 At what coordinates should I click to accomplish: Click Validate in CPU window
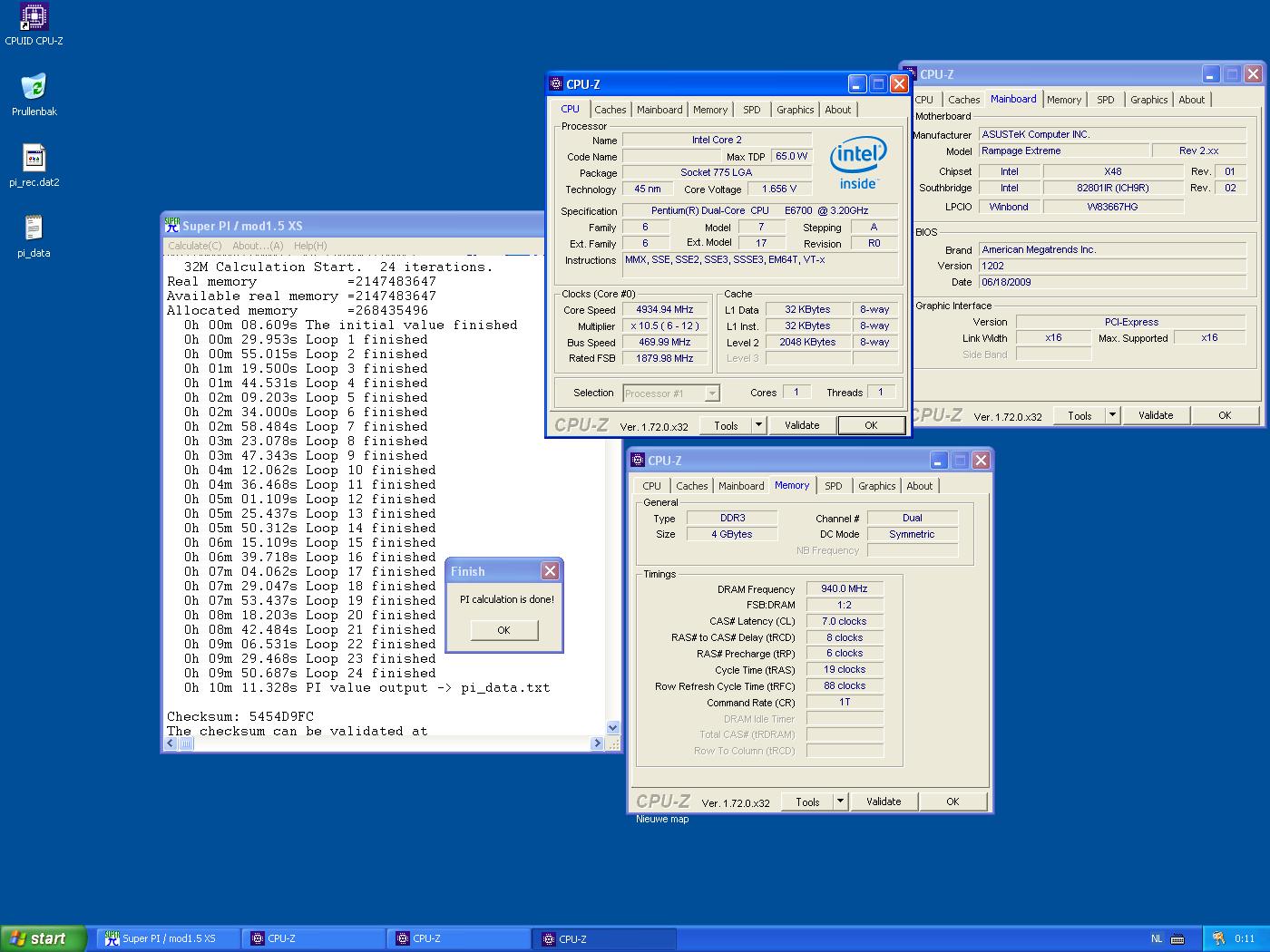[x=802, y=425]
